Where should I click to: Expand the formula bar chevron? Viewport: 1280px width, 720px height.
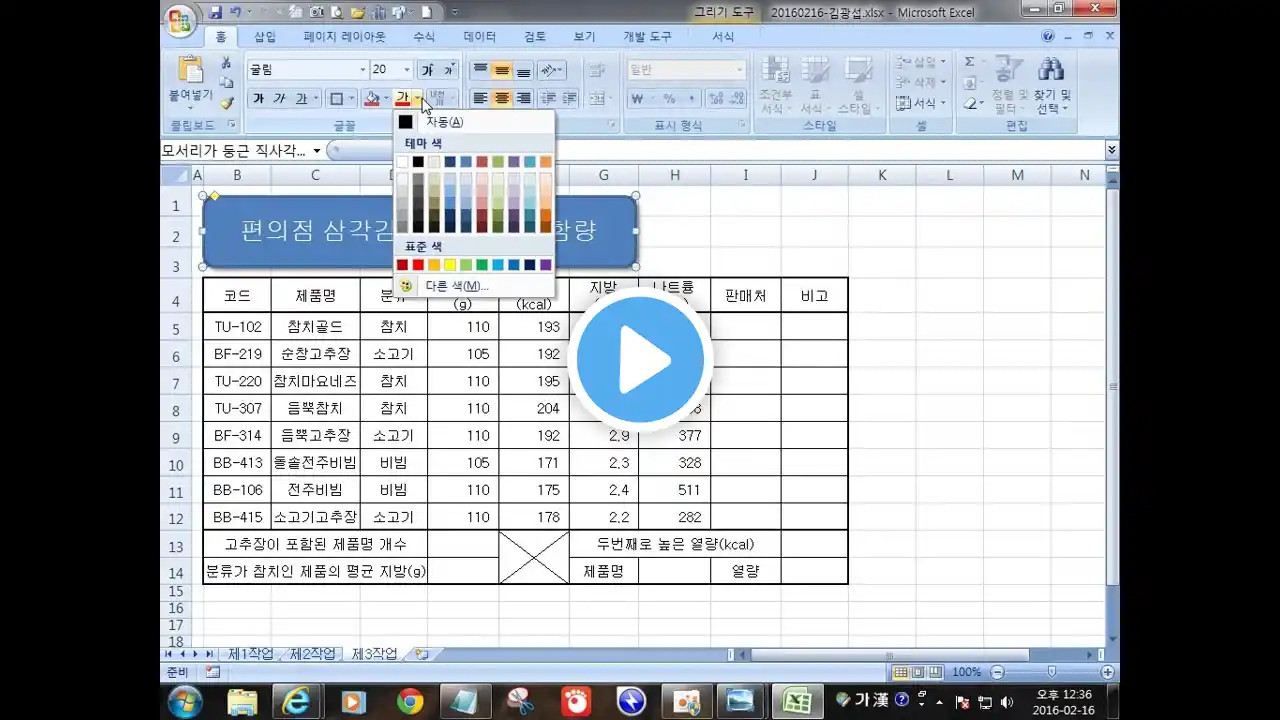1111,150
